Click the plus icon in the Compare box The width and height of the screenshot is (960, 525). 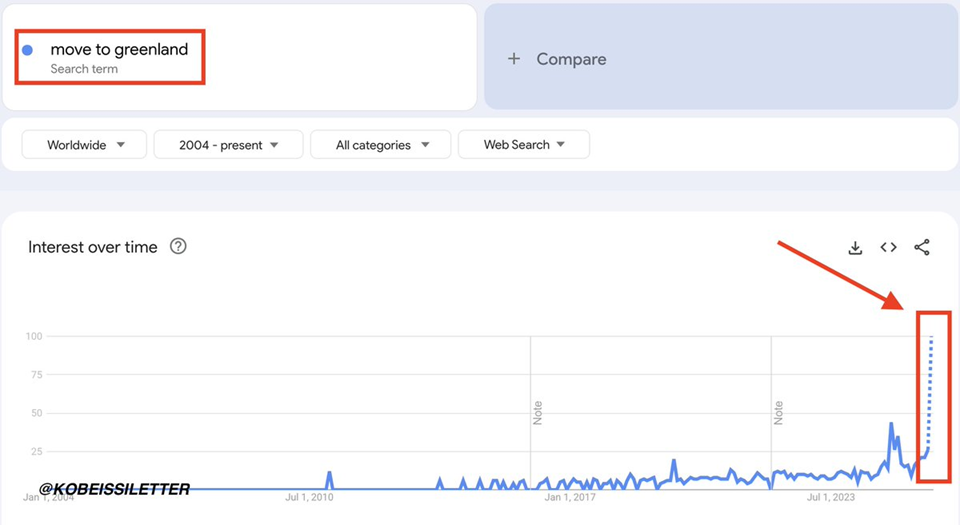pyautogui.click(x=514, y=59)
